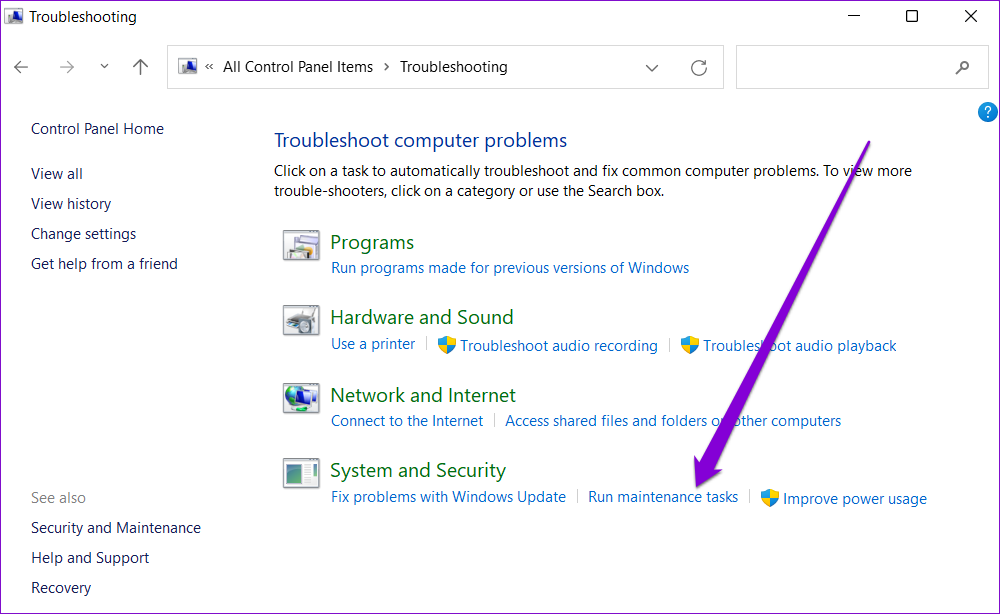Click the search magnifier icon

(x=962, y=68)
